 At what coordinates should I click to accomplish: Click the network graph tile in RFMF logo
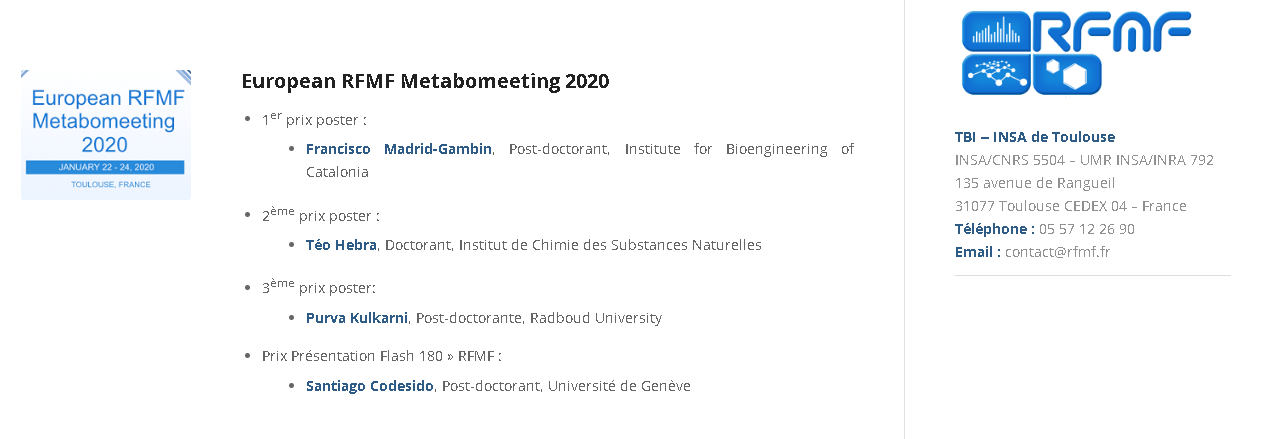click(995, 74)
